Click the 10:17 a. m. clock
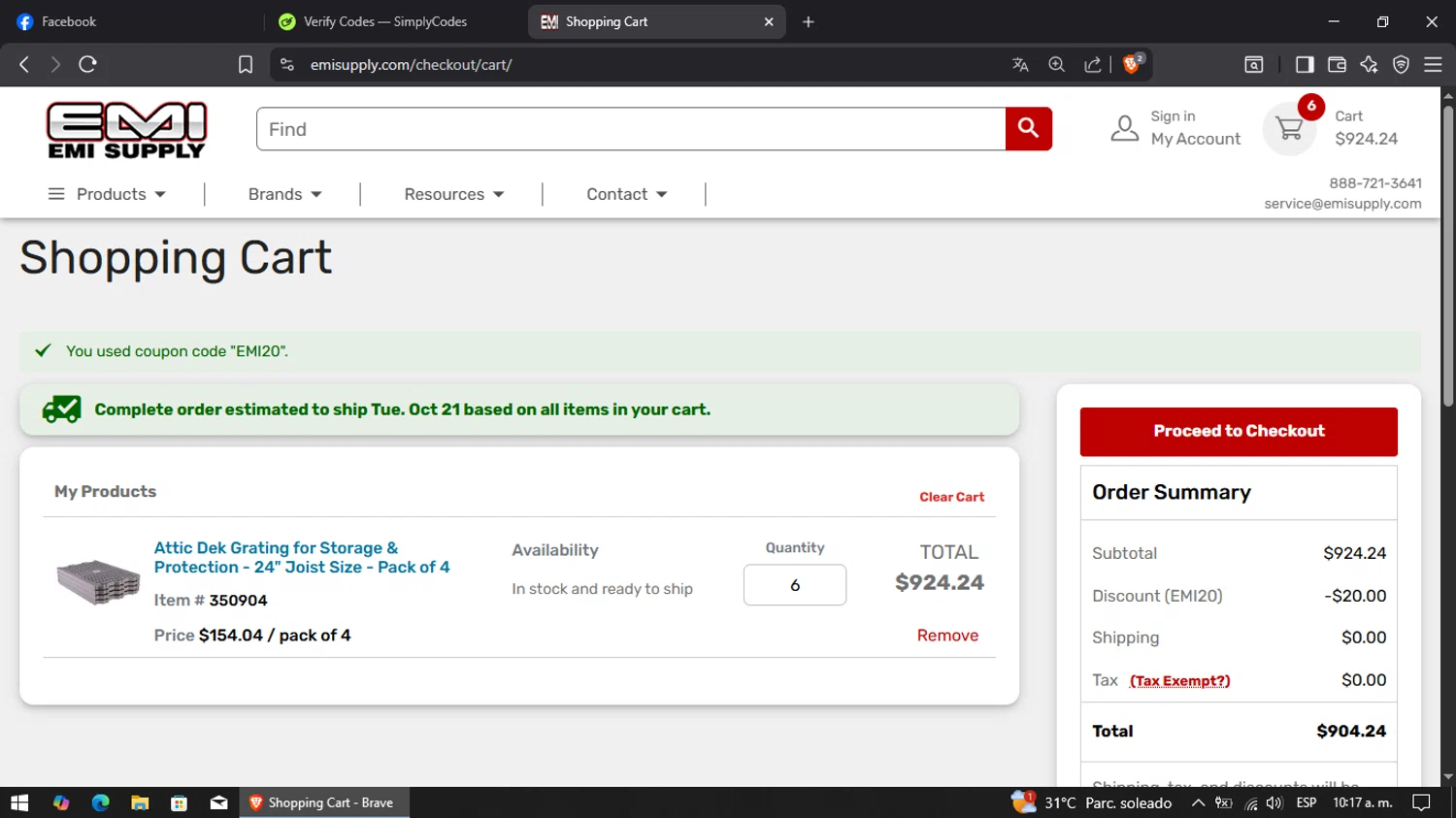Screen dimensions: 1456x818 tap(1363, 802)
